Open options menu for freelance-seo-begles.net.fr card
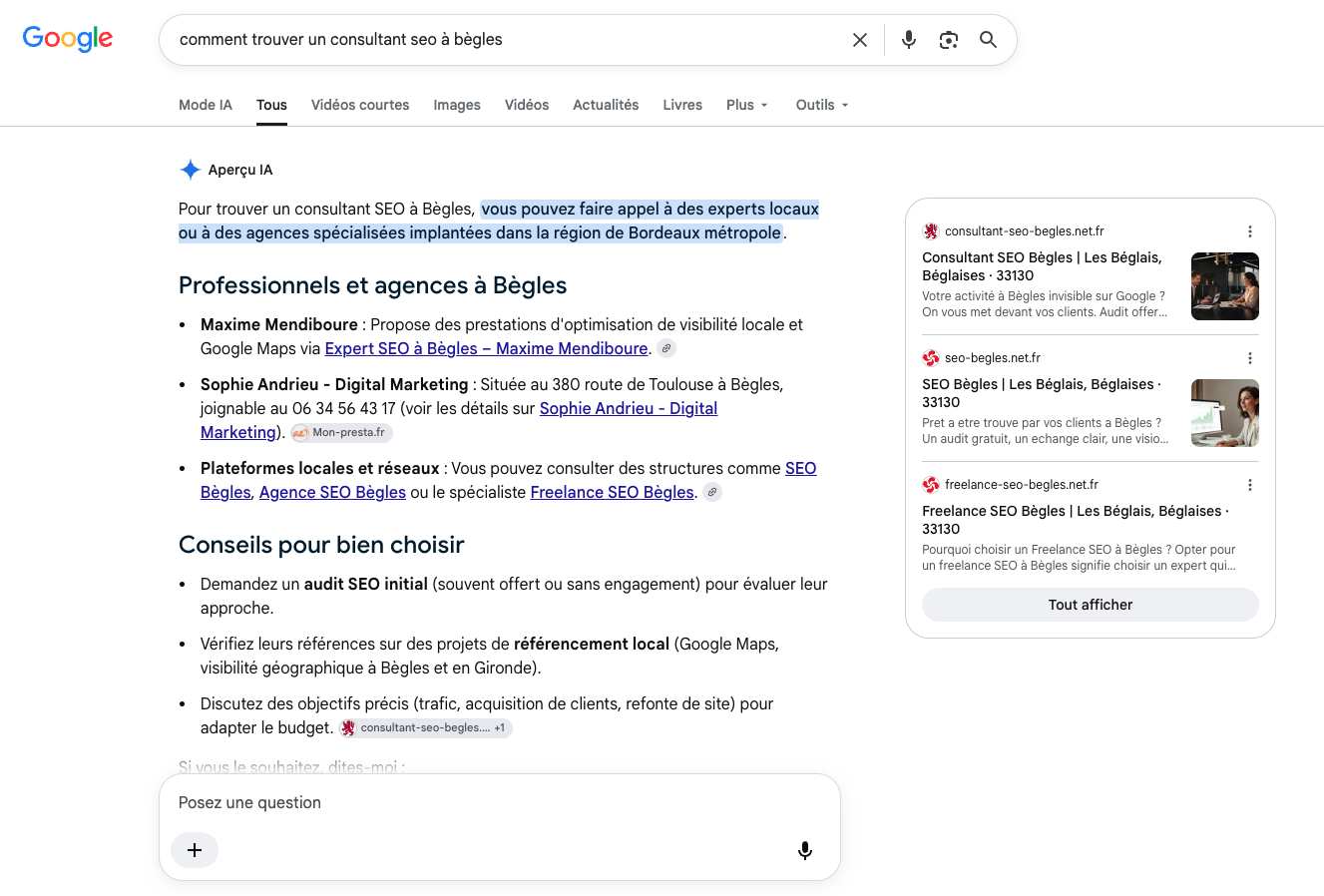The image size is (1324, 896). coord(1249,485)
